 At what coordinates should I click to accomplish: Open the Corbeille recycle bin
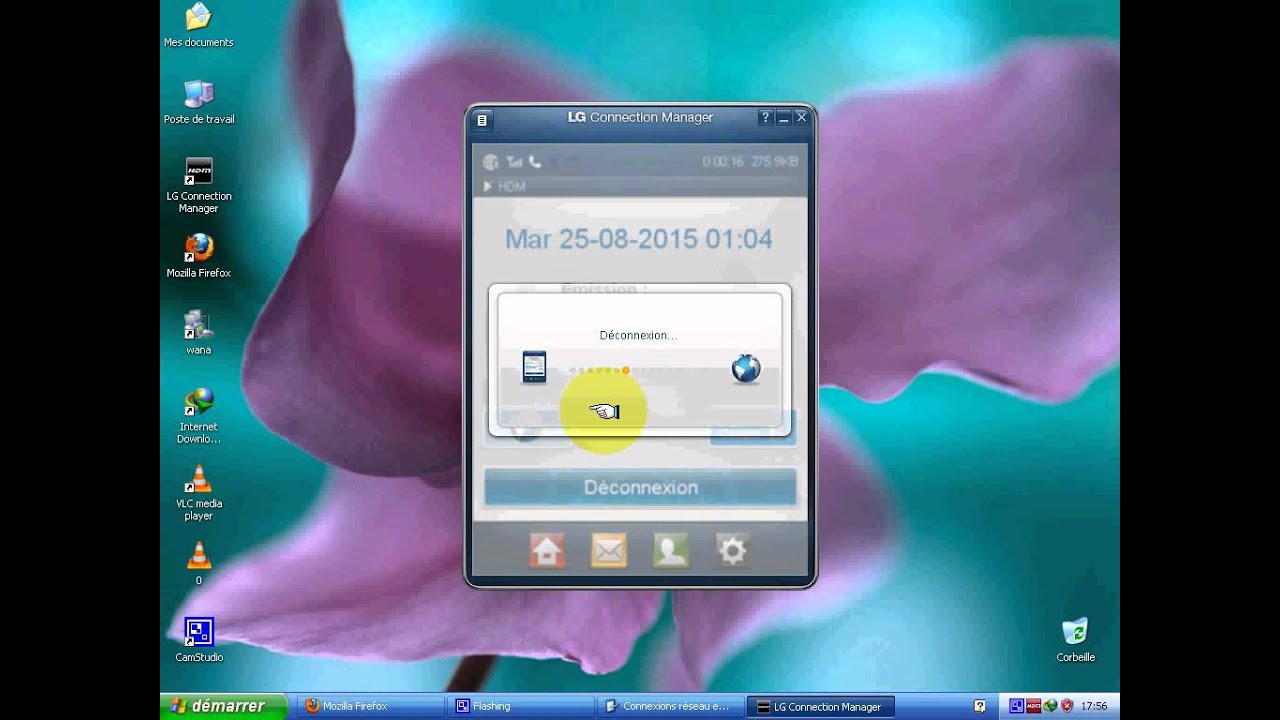[1075, 641]
